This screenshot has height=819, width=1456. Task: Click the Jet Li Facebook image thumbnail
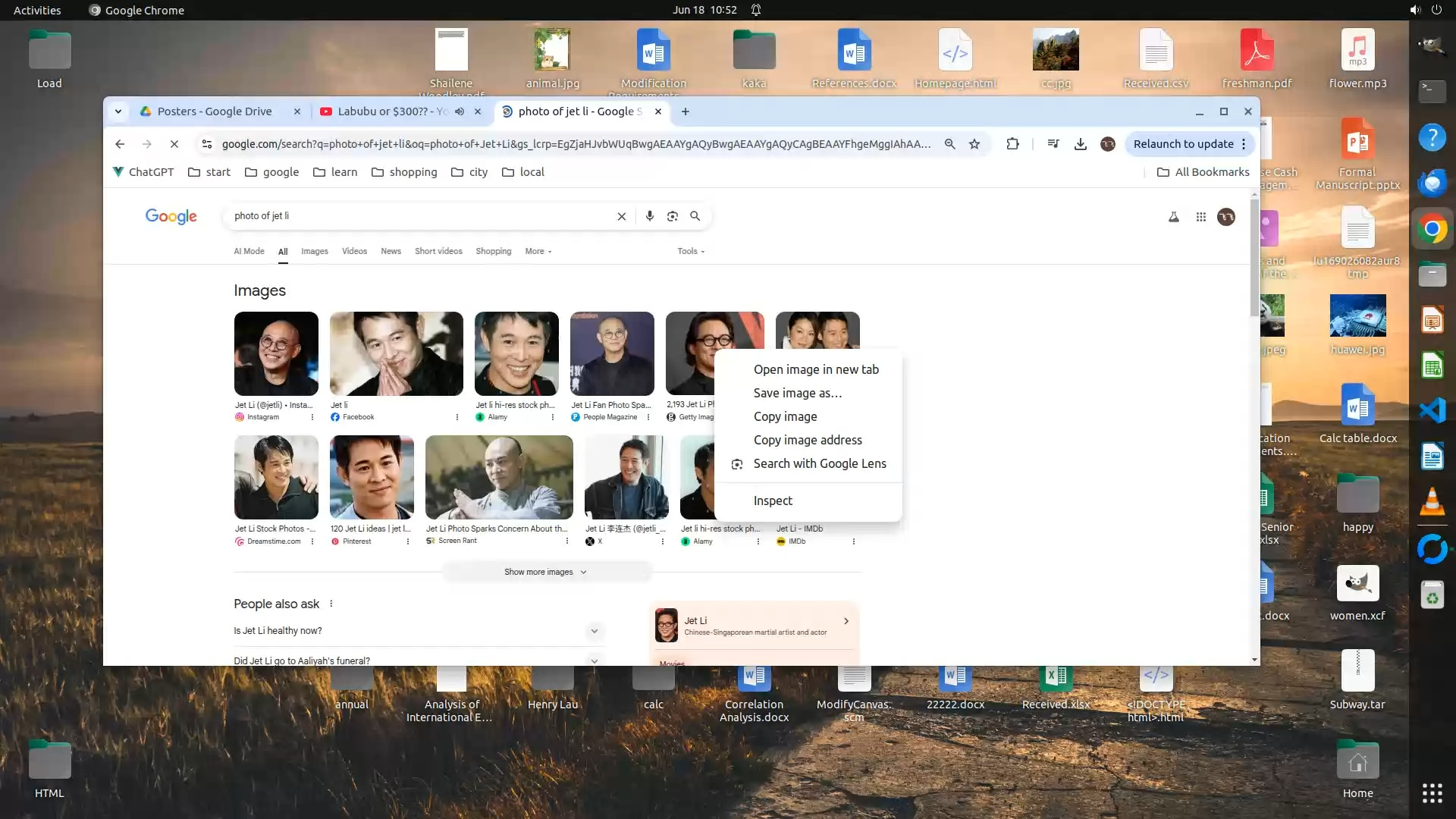[x=396, y=353]
